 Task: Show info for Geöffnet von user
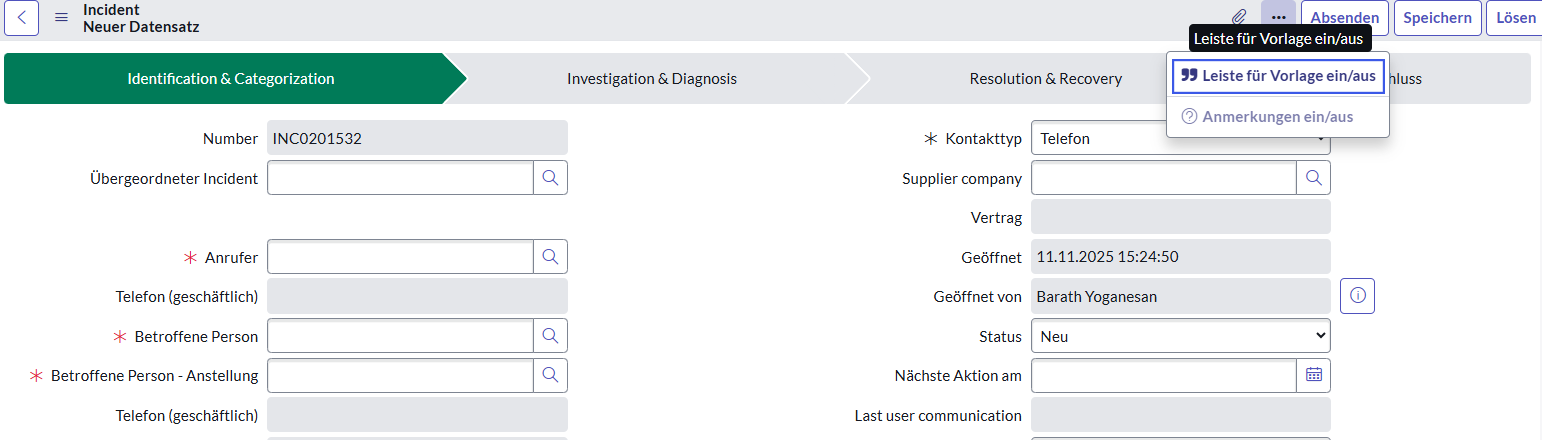[1357, 296]
